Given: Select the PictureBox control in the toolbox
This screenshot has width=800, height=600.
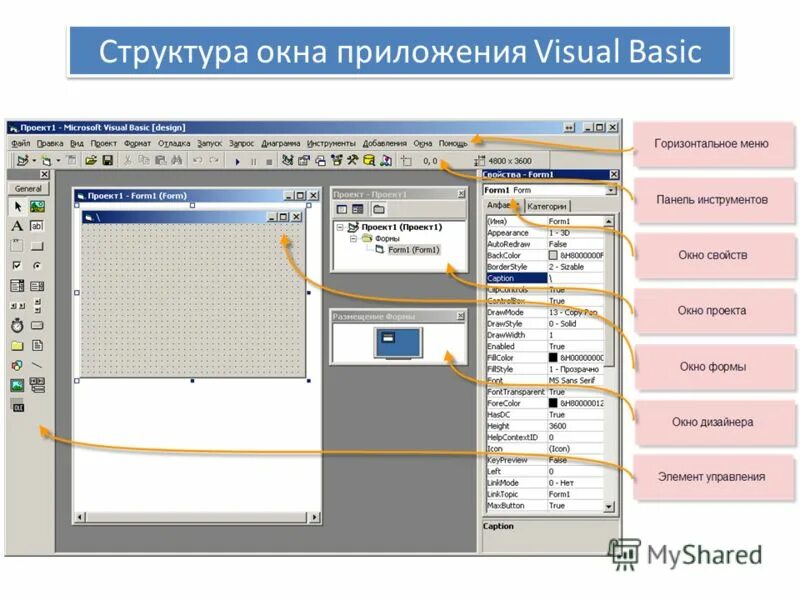Looking at the screenshot, I should (x=37, y=207).
